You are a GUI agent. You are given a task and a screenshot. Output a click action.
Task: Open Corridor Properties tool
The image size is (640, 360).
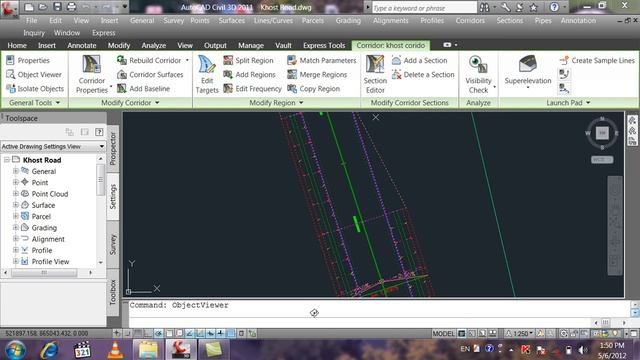click(91, 74)
